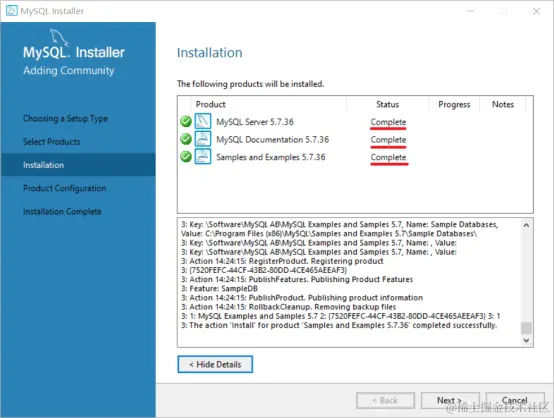The height and width of the screenshot is (418, 554).
Task: Collapse log with Hide Details button
Action: pos(215,364)
